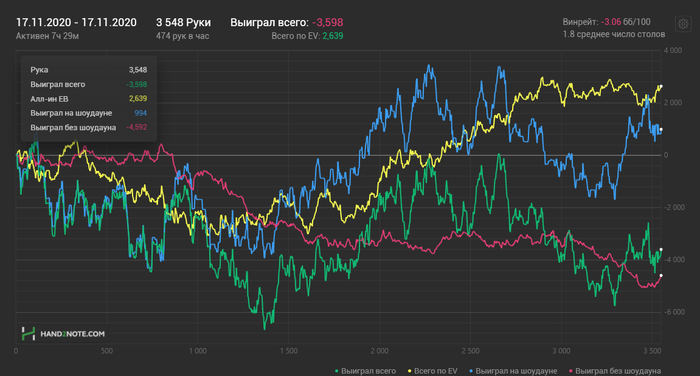The image size is (700, 376).
Task: Click x-axis label '2 000'
Action: (x=379, y=351)
